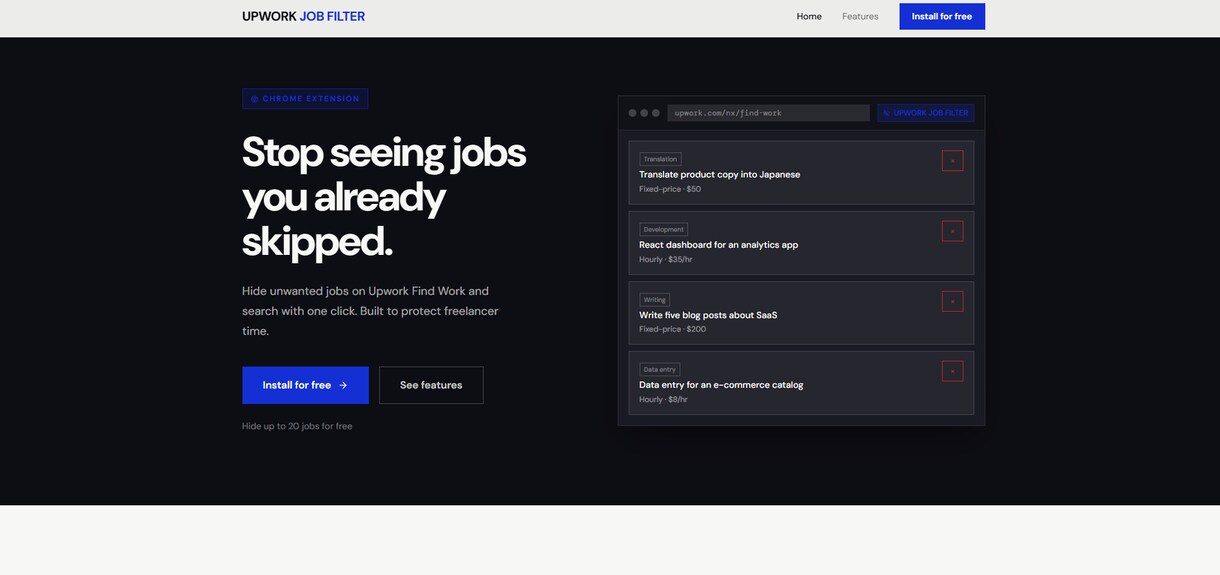The image size is (1220, 575).
Task: Go to the Home nav item
Action: [809, 16]
